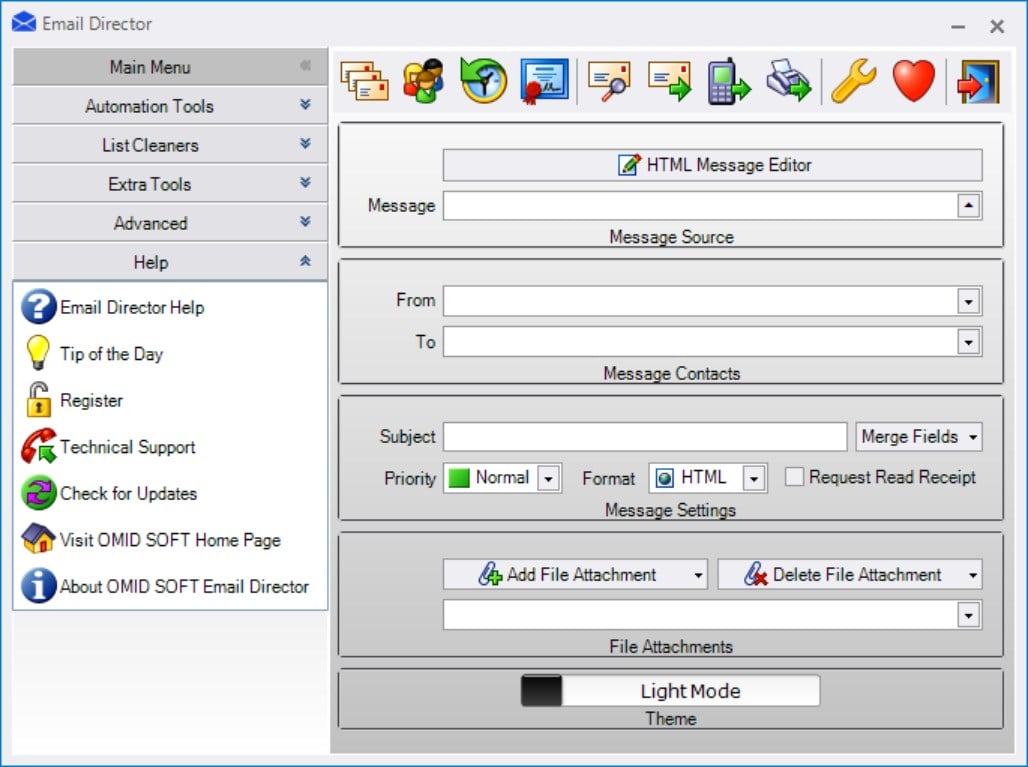Collapse sidebar with Main Menu double arrow
The image size is (1028, 767).
[x=305, y=66]
